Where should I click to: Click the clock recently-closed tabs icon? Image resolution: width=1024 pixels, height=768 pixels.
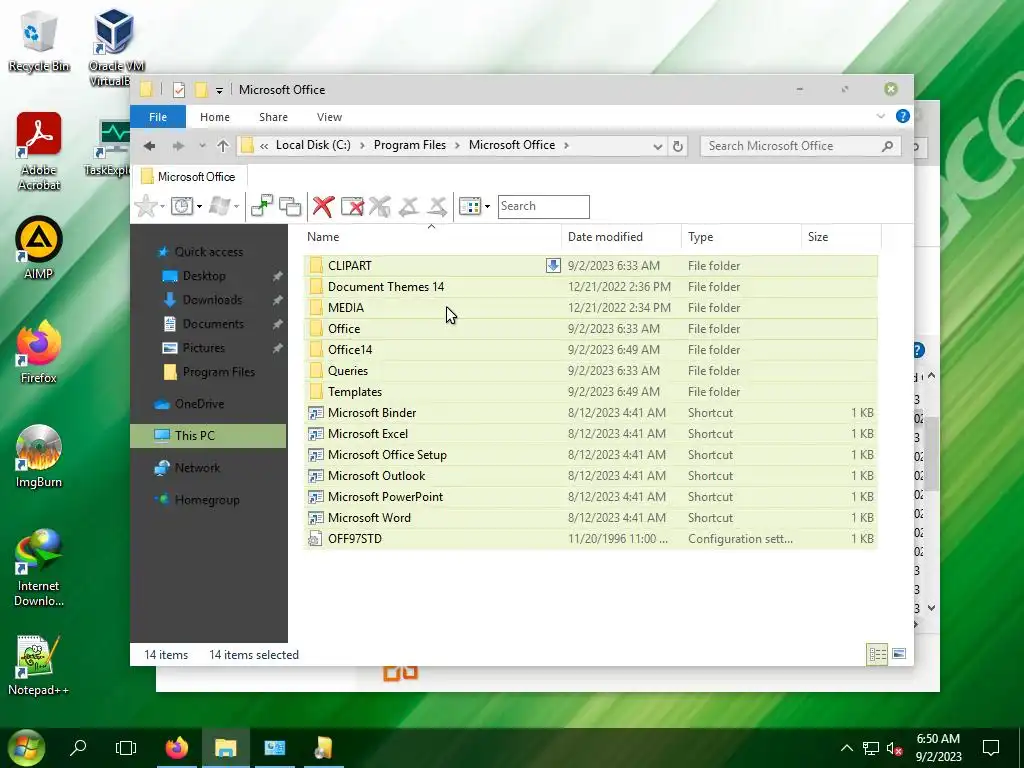pos(182,206)
